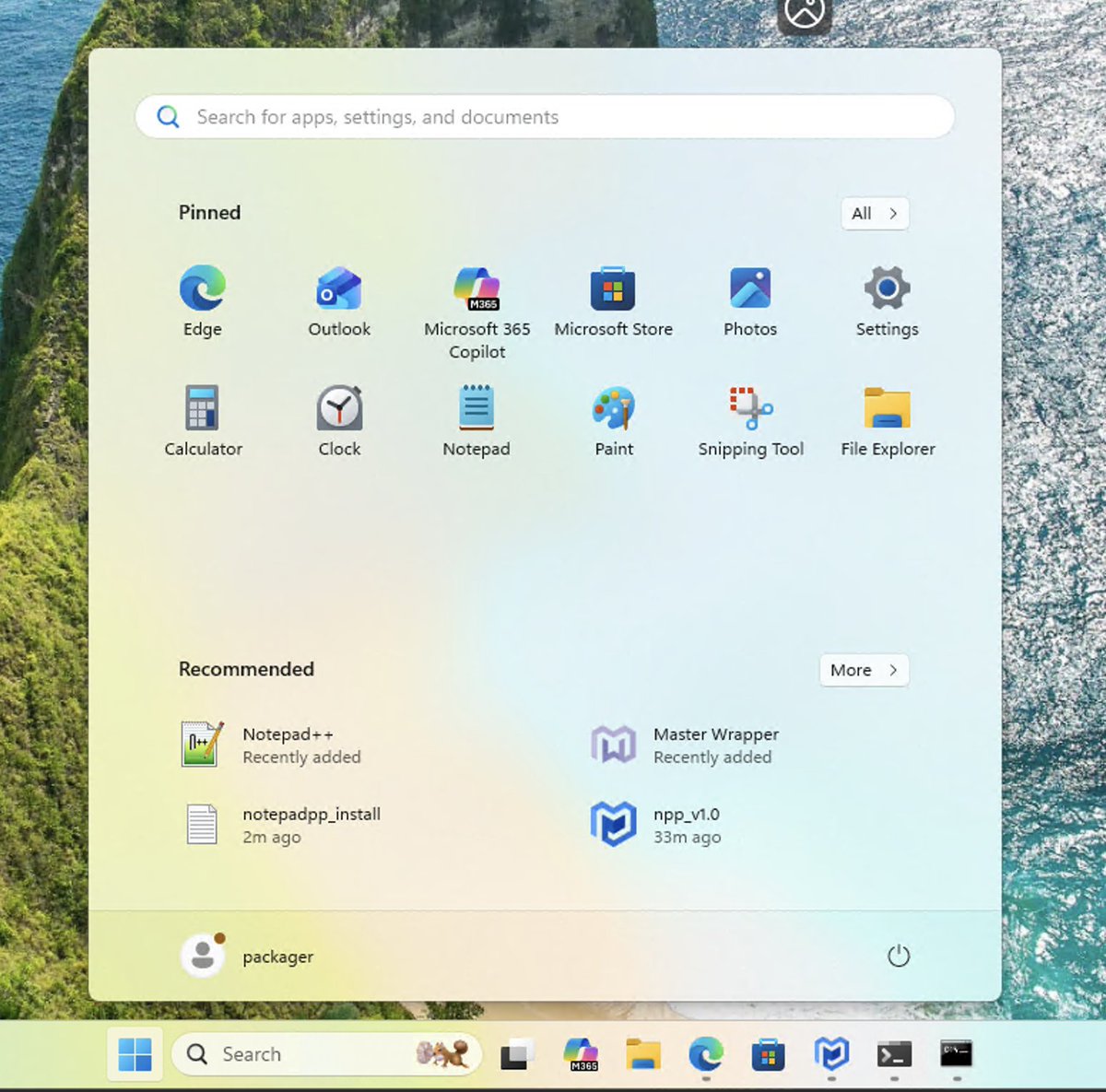Open the Calculator app

coord(203,422)
